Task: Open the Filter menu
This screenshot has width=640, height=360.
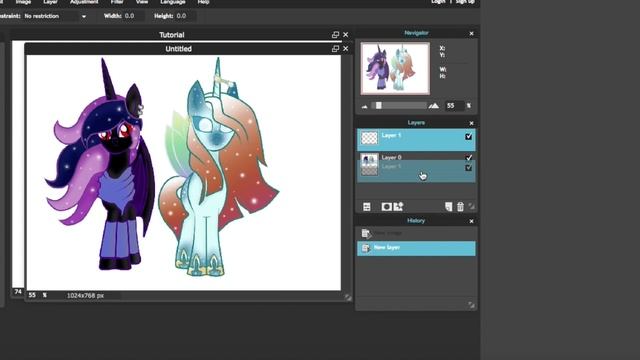Action: (x=117, y=2)
